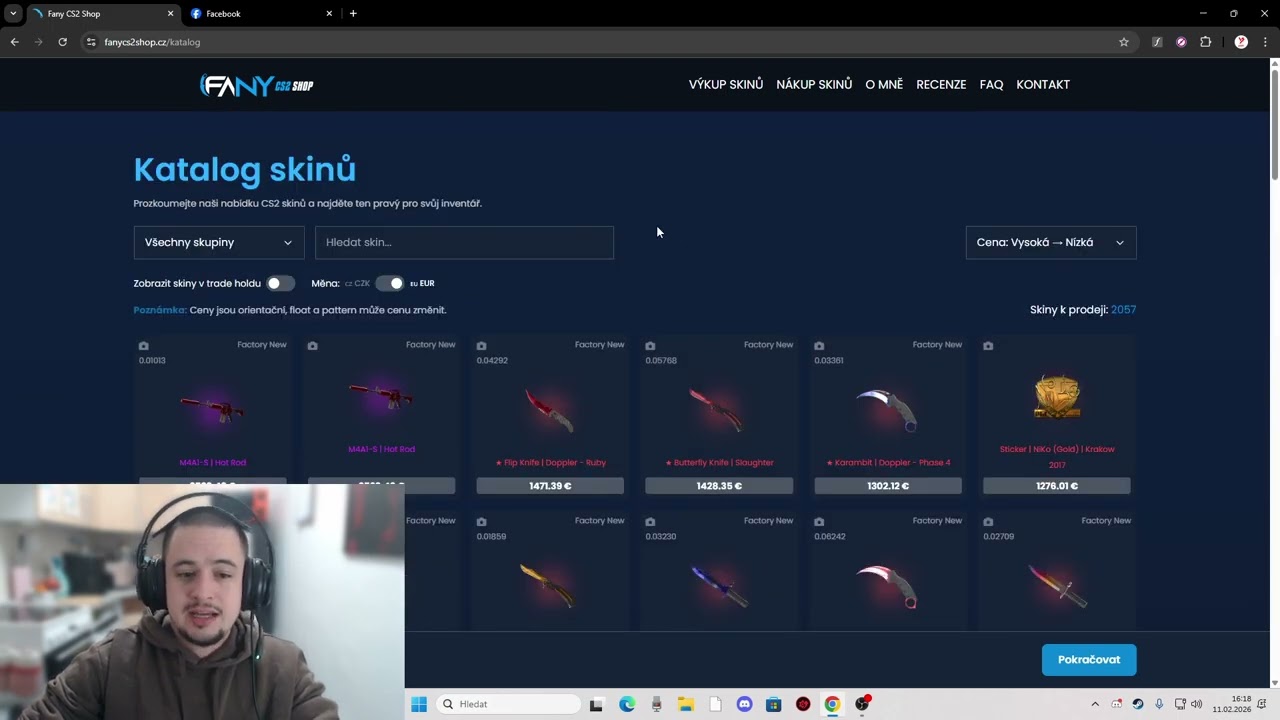Open the FAQ page
1280x720 pixels.
pyautogui.click(x=991, y=85)
